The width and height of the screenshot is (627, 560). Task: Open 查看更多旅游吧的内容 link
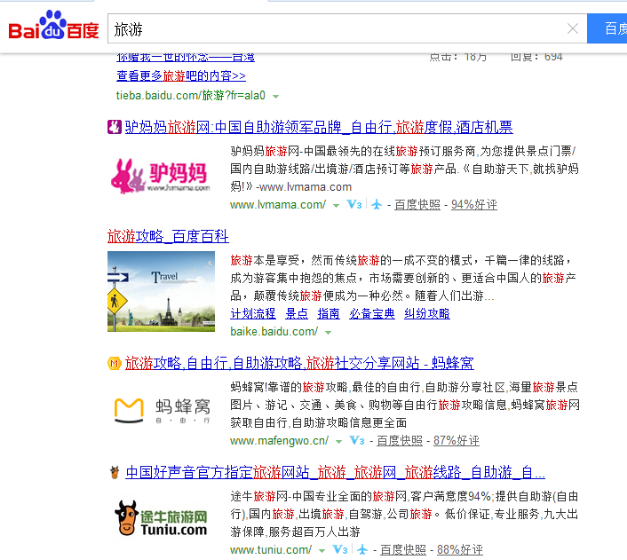click(x=181, y=76)
